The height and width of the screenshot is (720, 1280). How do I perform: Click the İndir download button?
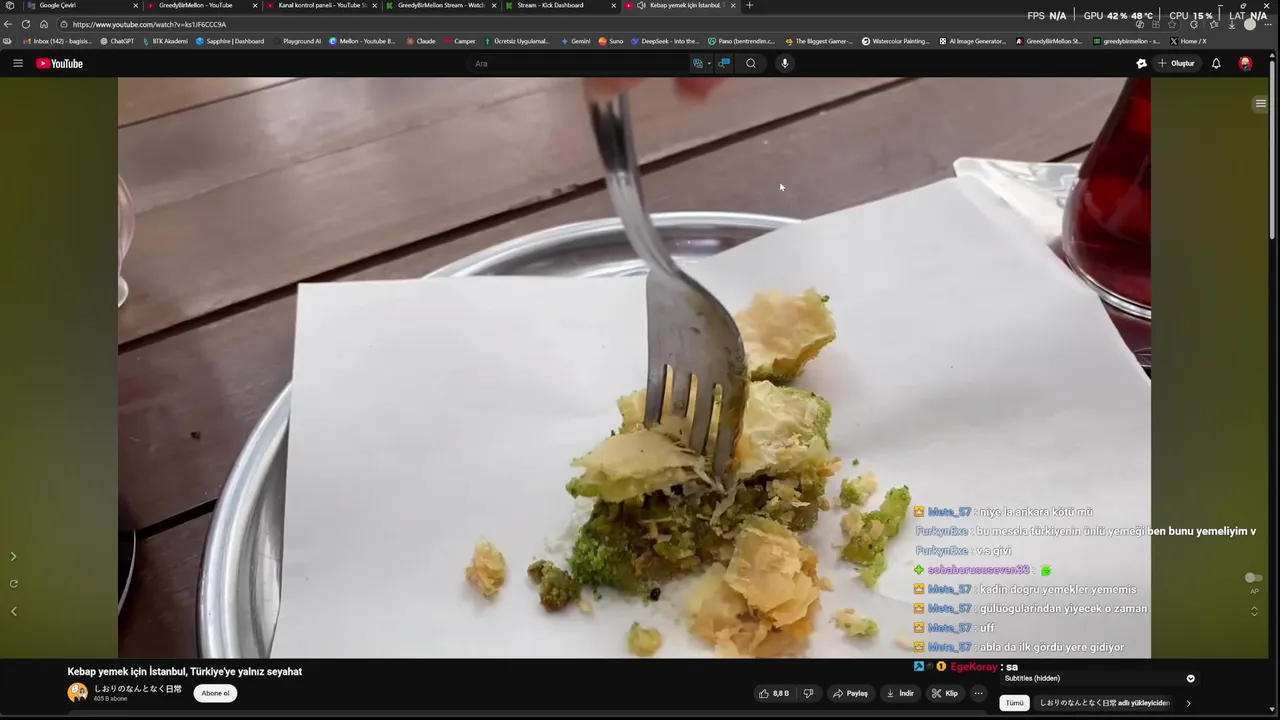[x=900, y=693]
